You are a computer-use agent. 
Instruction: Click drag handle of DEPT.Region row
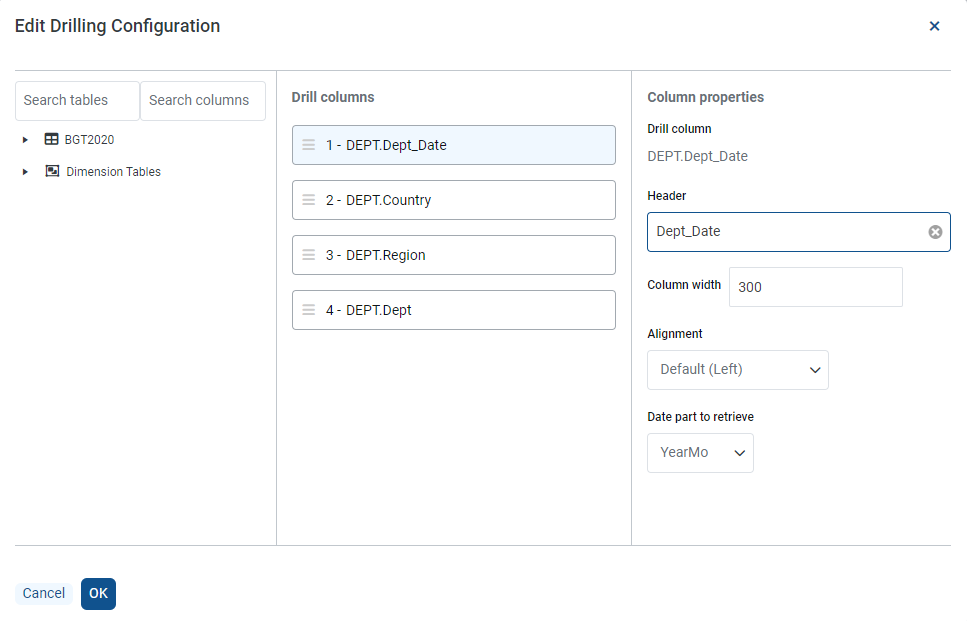[x=309, y=255]
